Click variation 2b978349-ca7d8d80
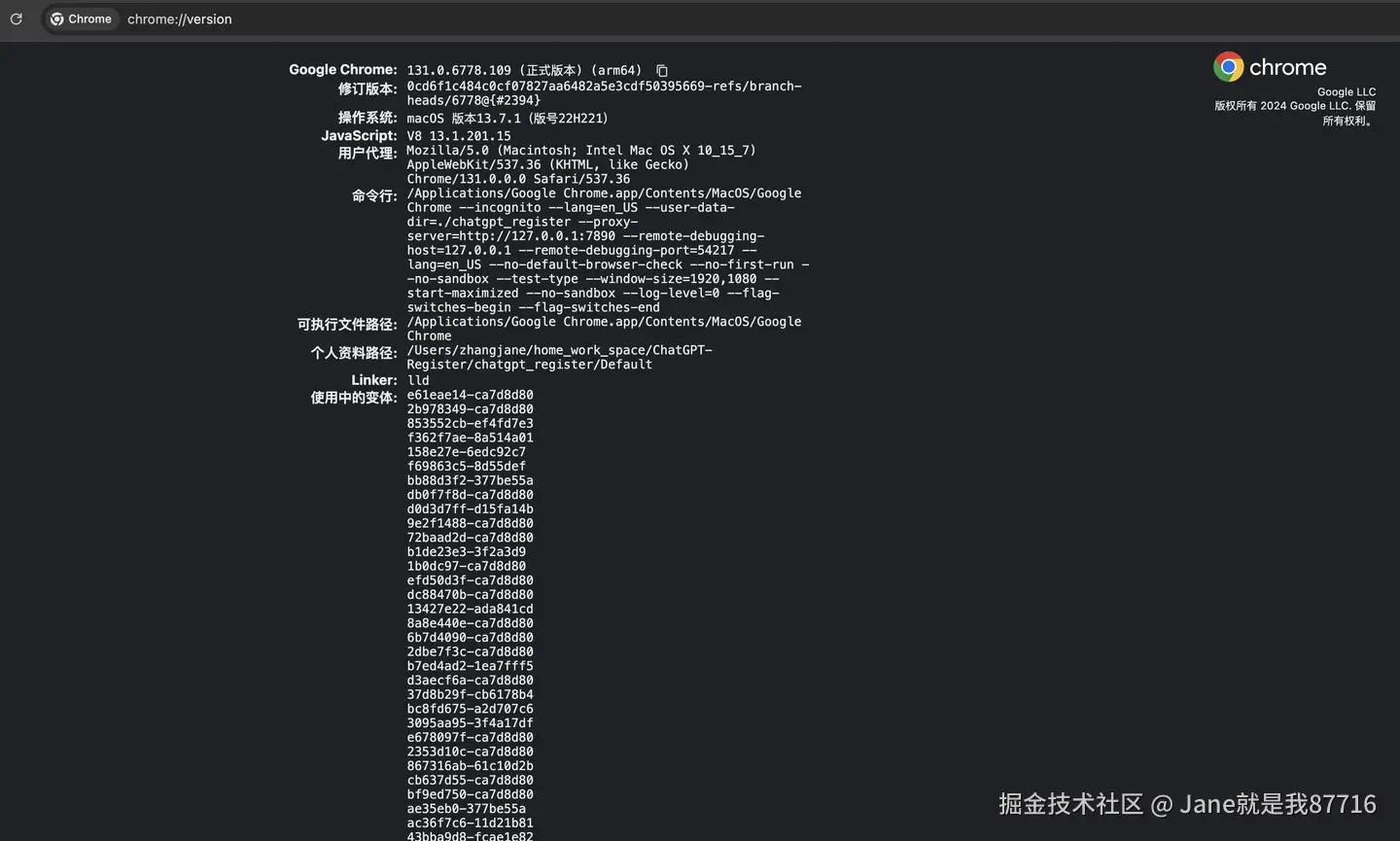This screenshot has width=1400, height=841. 470,409
